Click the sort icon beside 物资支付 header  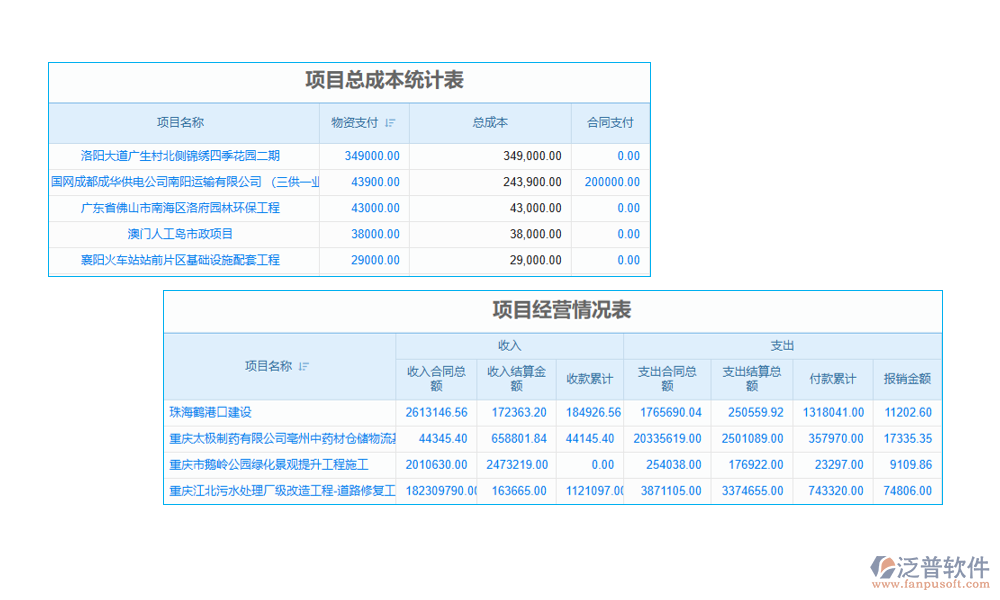click(389, 122)
